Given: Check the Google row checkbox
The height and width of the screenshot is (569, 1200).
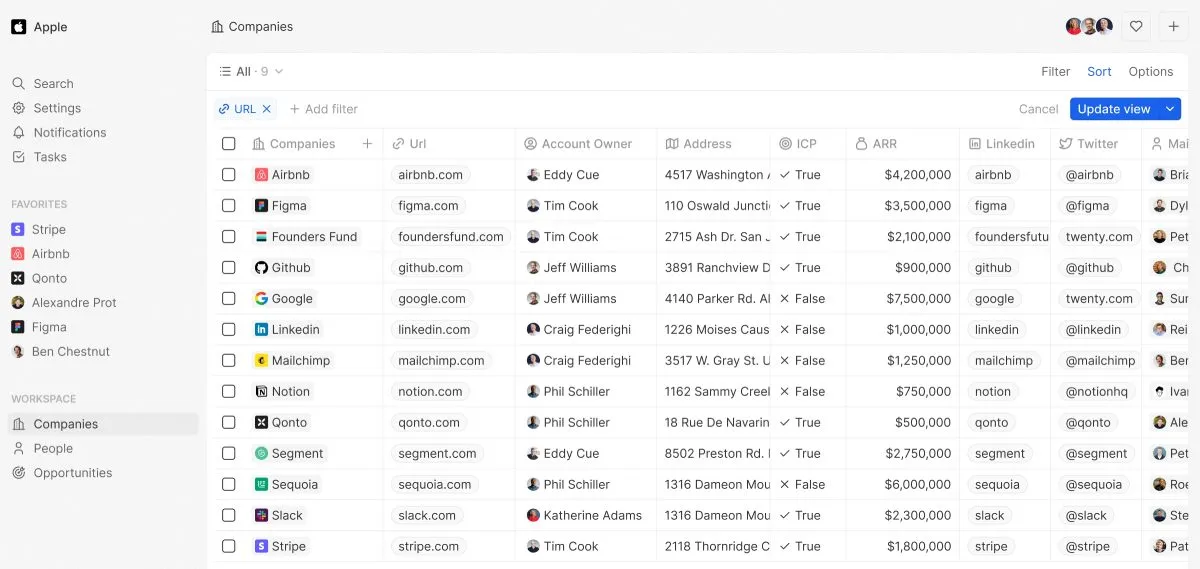Looking at the screenshot, I should coord(229,299).
